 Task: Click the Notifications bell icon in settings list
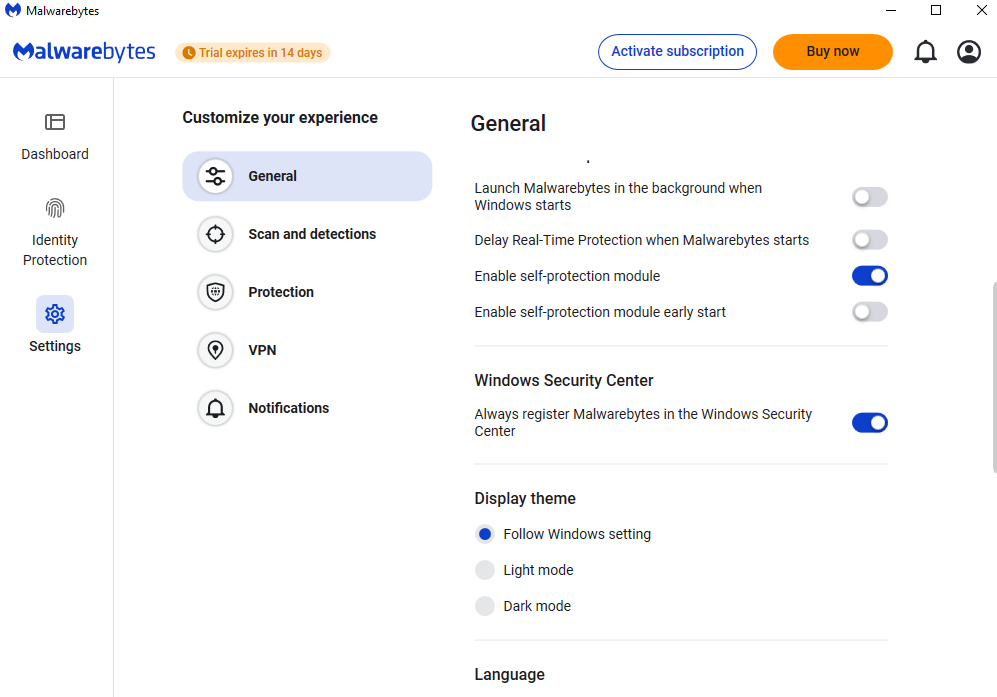(x=216, y=408)
